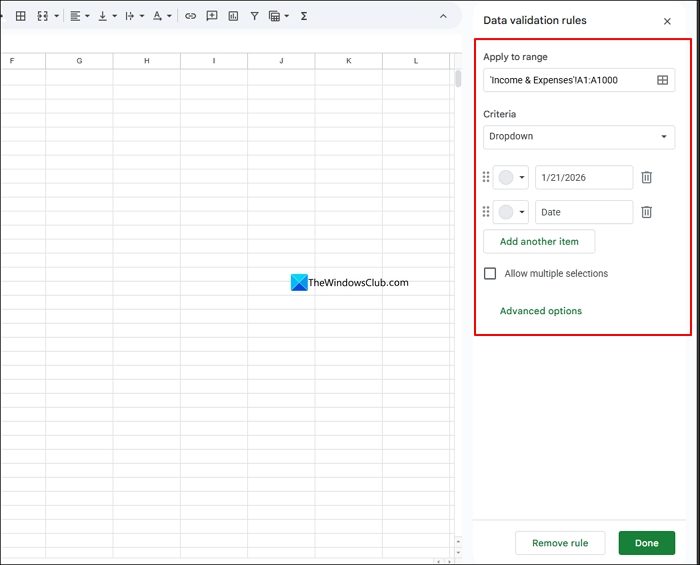This screenshot has height=565, width=700.
Task: Delete the Date dropdown item
Action: click(646, 212)
